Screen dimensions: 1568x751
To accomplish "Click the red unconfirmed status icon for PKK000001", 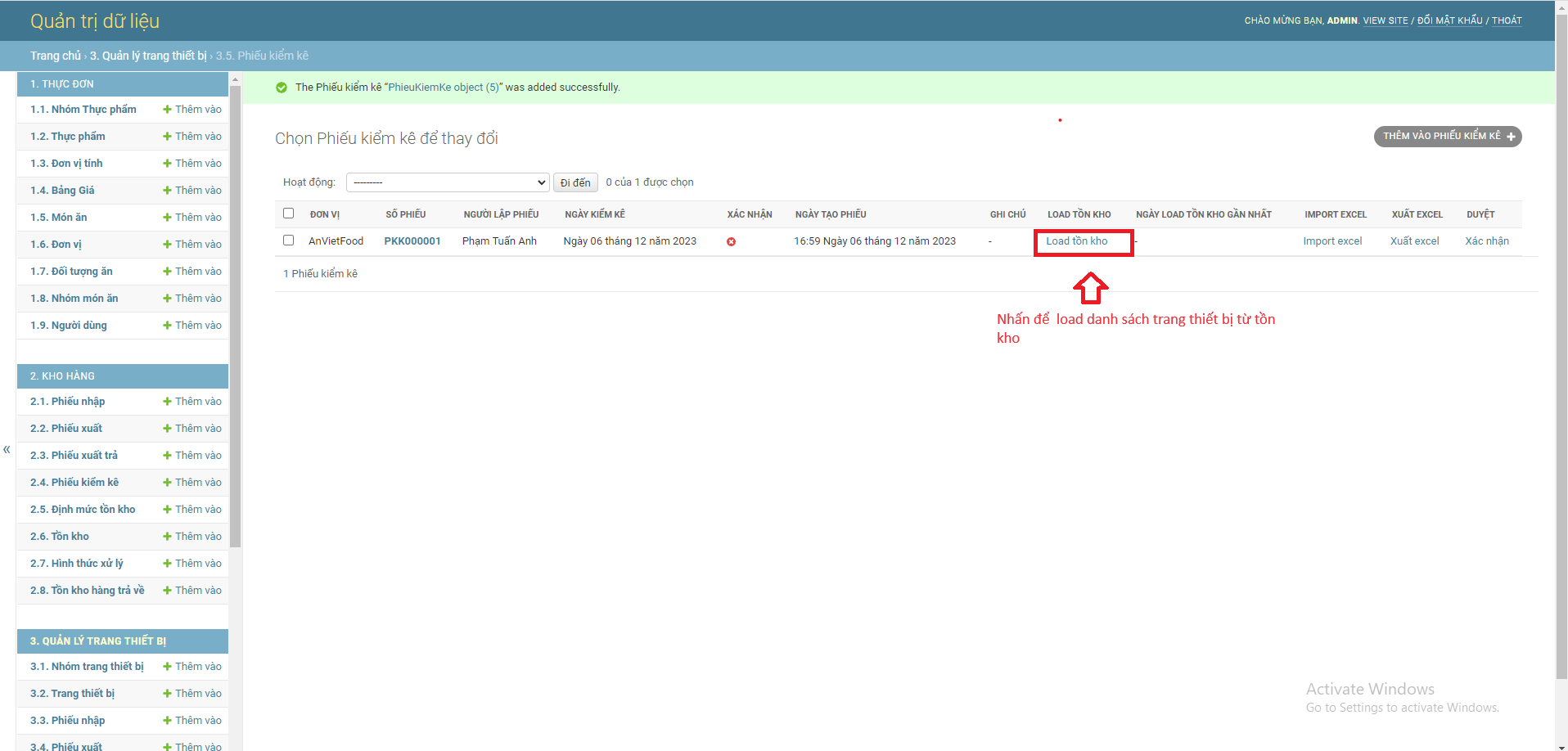I will (731, 241).
